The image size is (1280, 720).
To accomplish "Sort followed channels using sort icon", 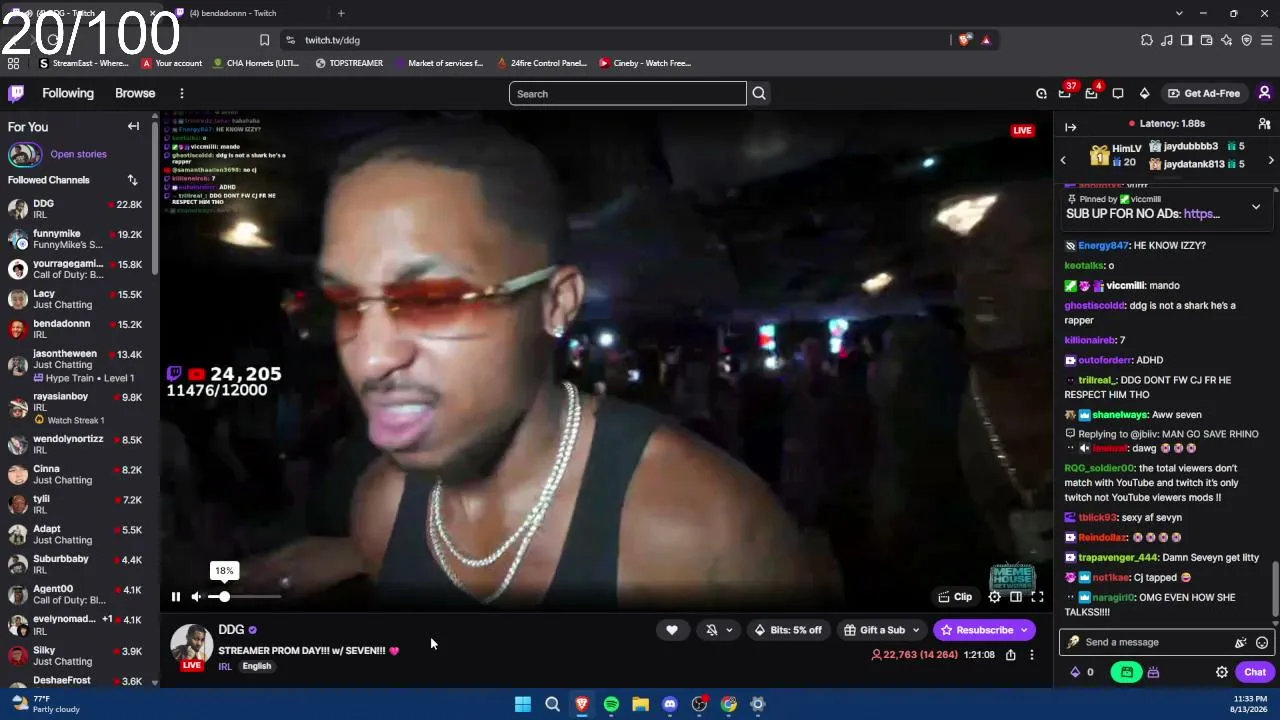I will pos(132,180).
